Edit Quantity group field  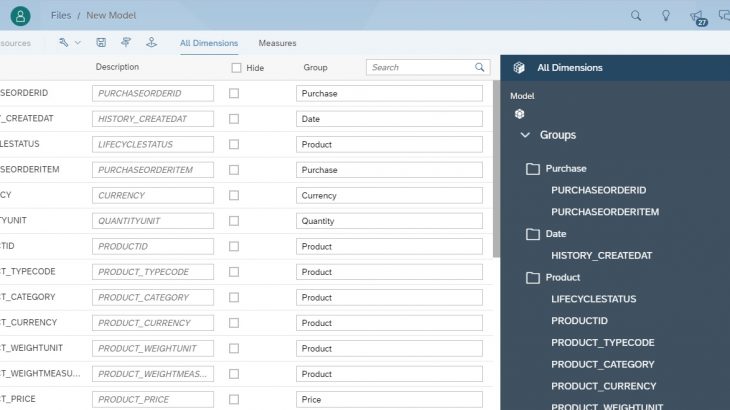point(389,221)
